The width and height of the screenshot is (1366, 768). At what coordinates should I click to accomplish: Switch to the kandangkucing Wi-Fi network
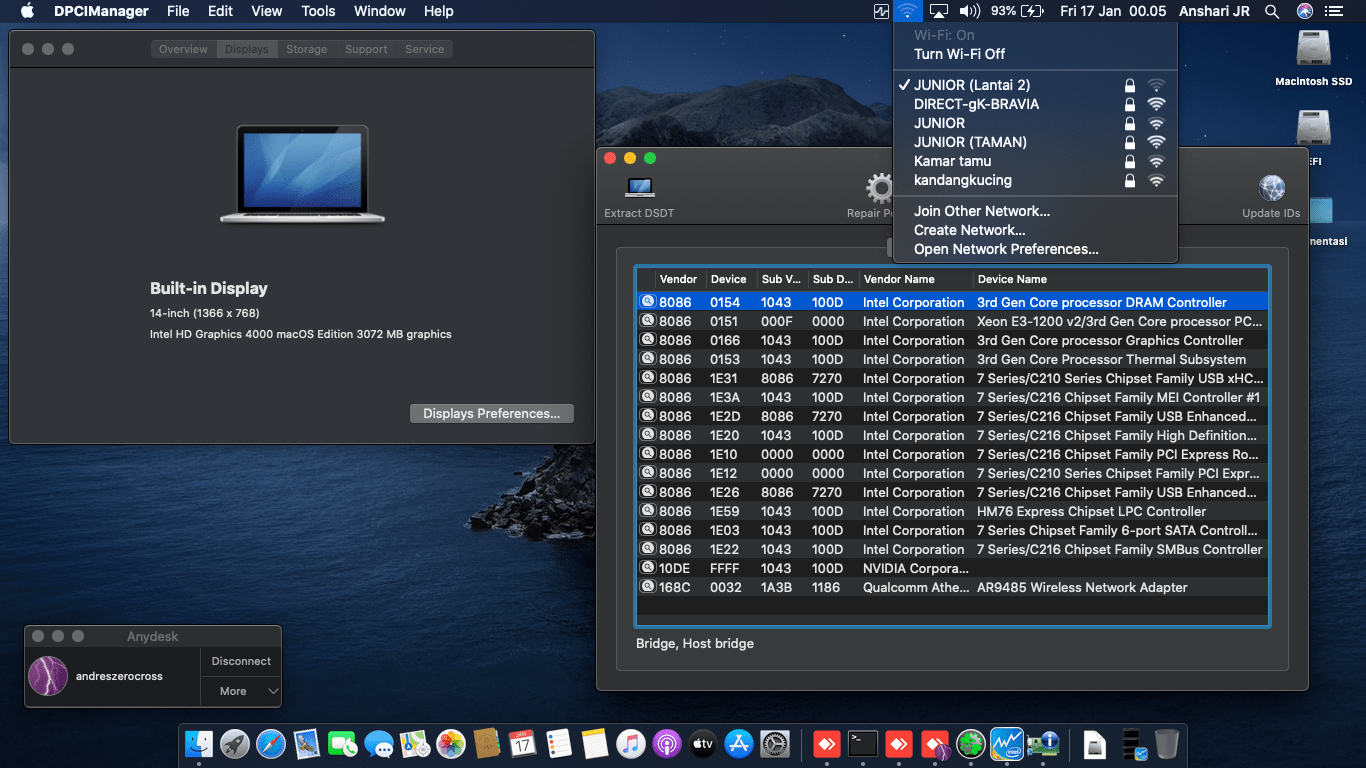point(962,180)
